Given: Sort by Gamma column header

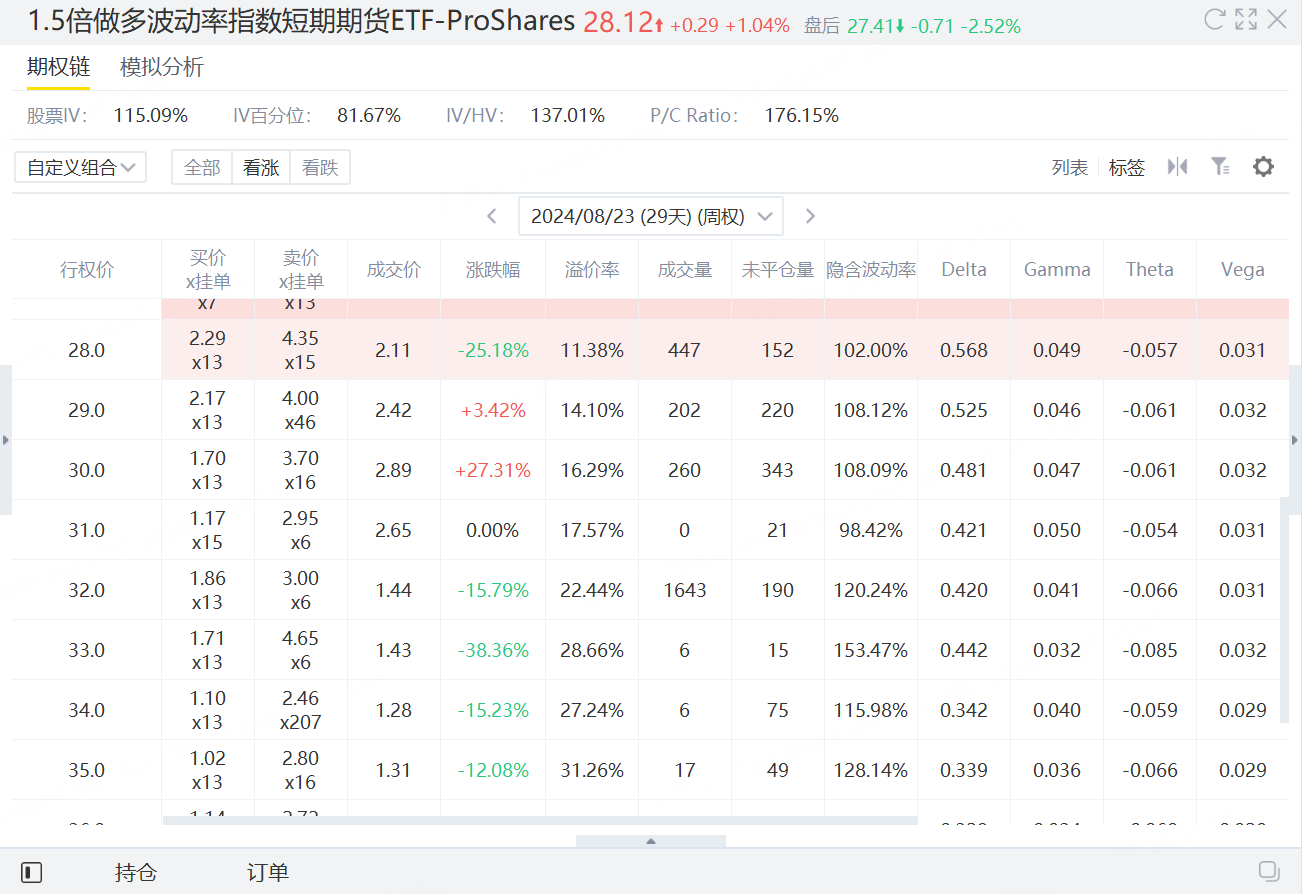Looking at the screenshot, I should (x=1057, y=269).
